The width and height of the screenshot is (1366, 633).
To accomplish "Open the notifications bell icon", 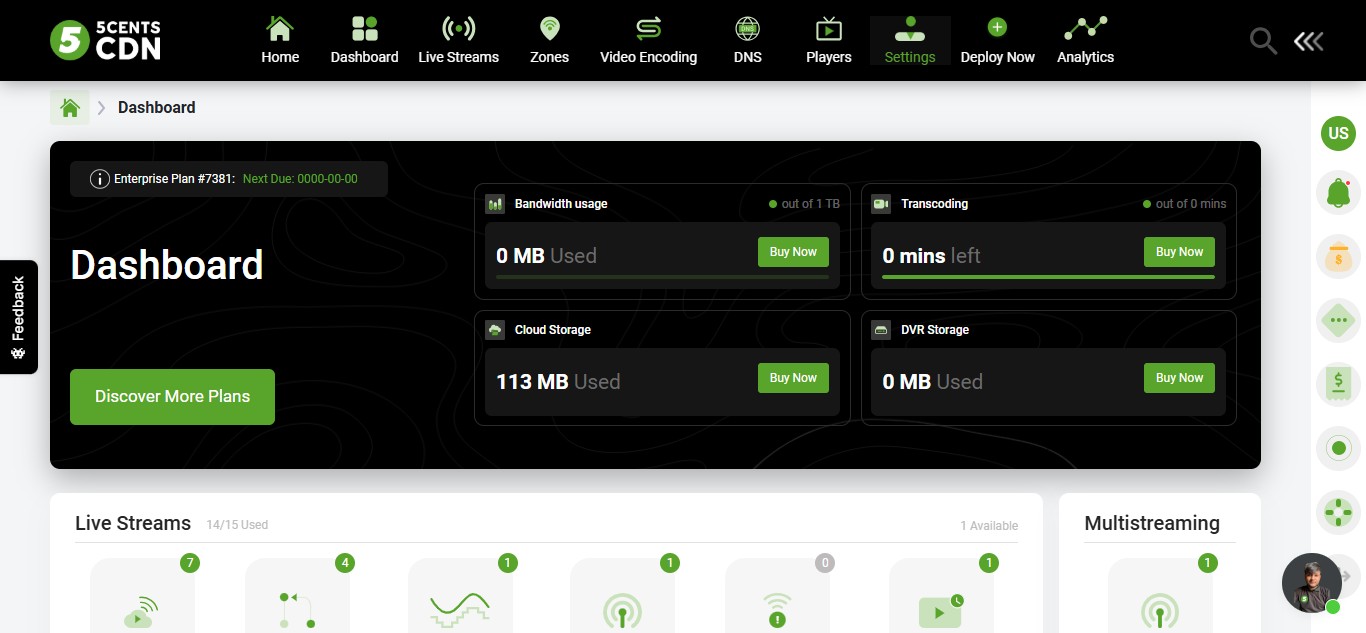I will [x=1338, y=191].
